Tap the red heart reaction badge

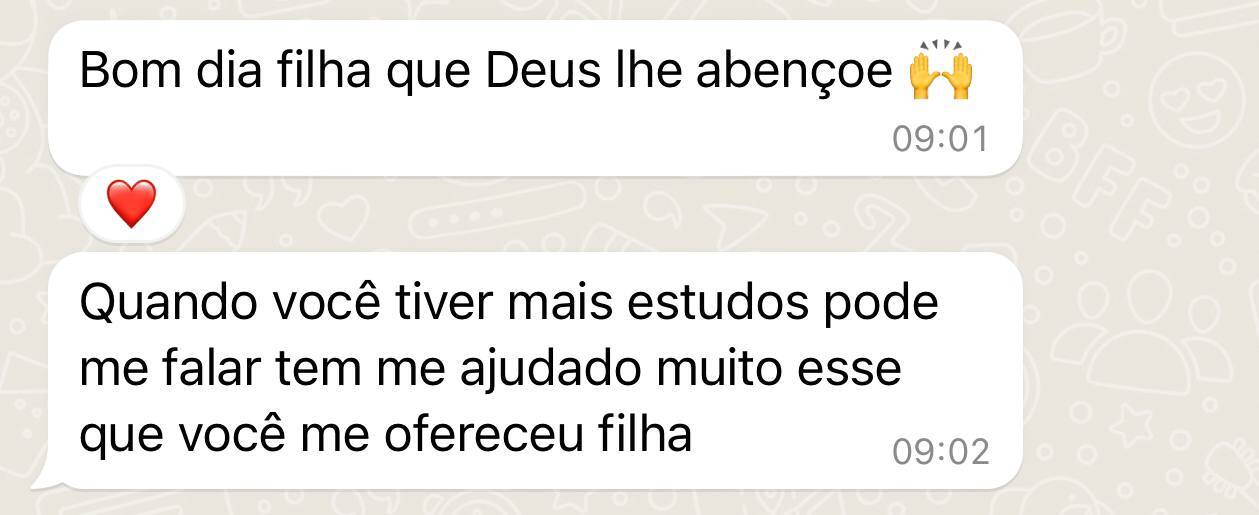[x=132, y=205]
